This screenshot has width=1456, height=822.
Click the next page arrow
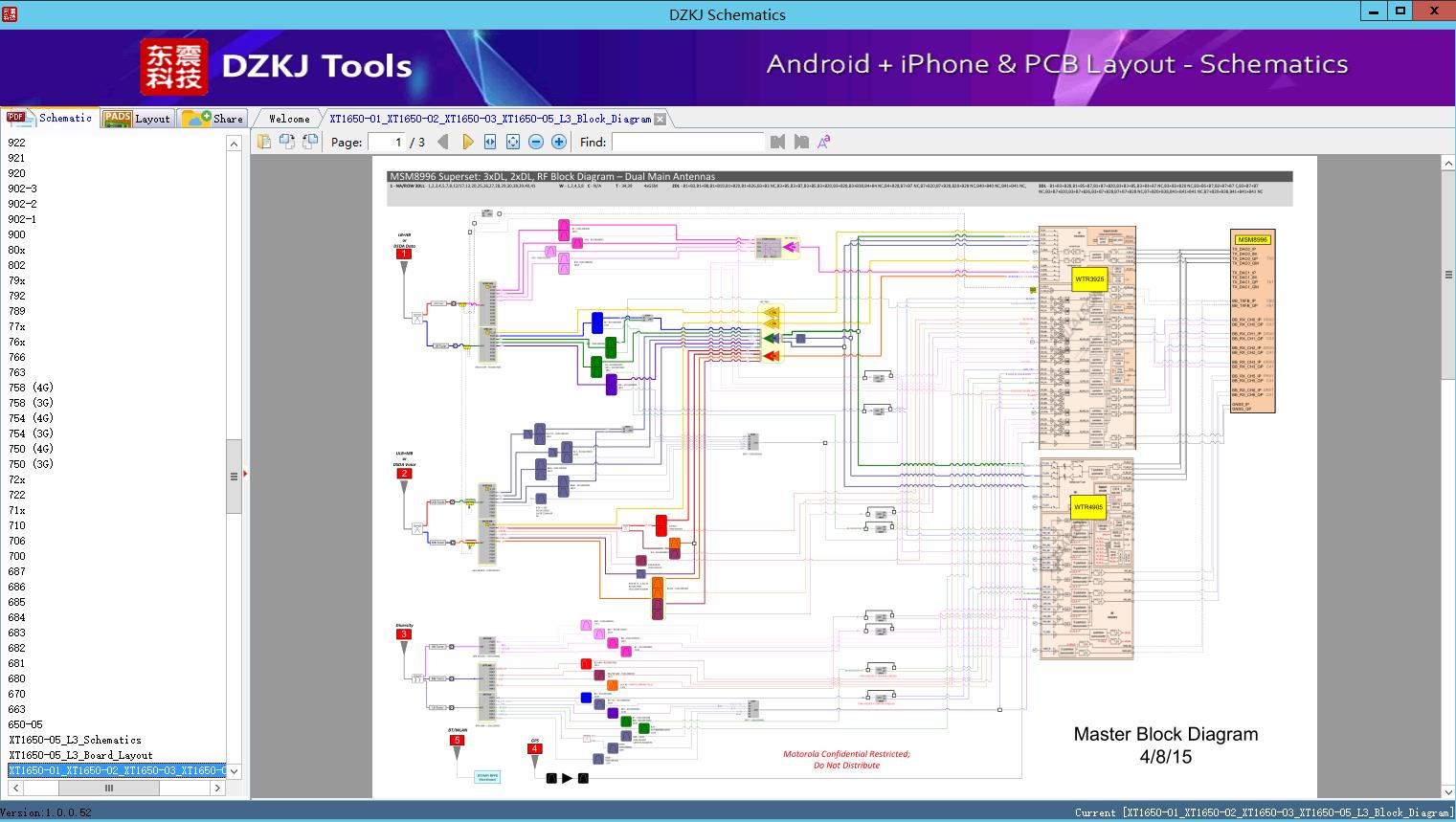point(467,142)
